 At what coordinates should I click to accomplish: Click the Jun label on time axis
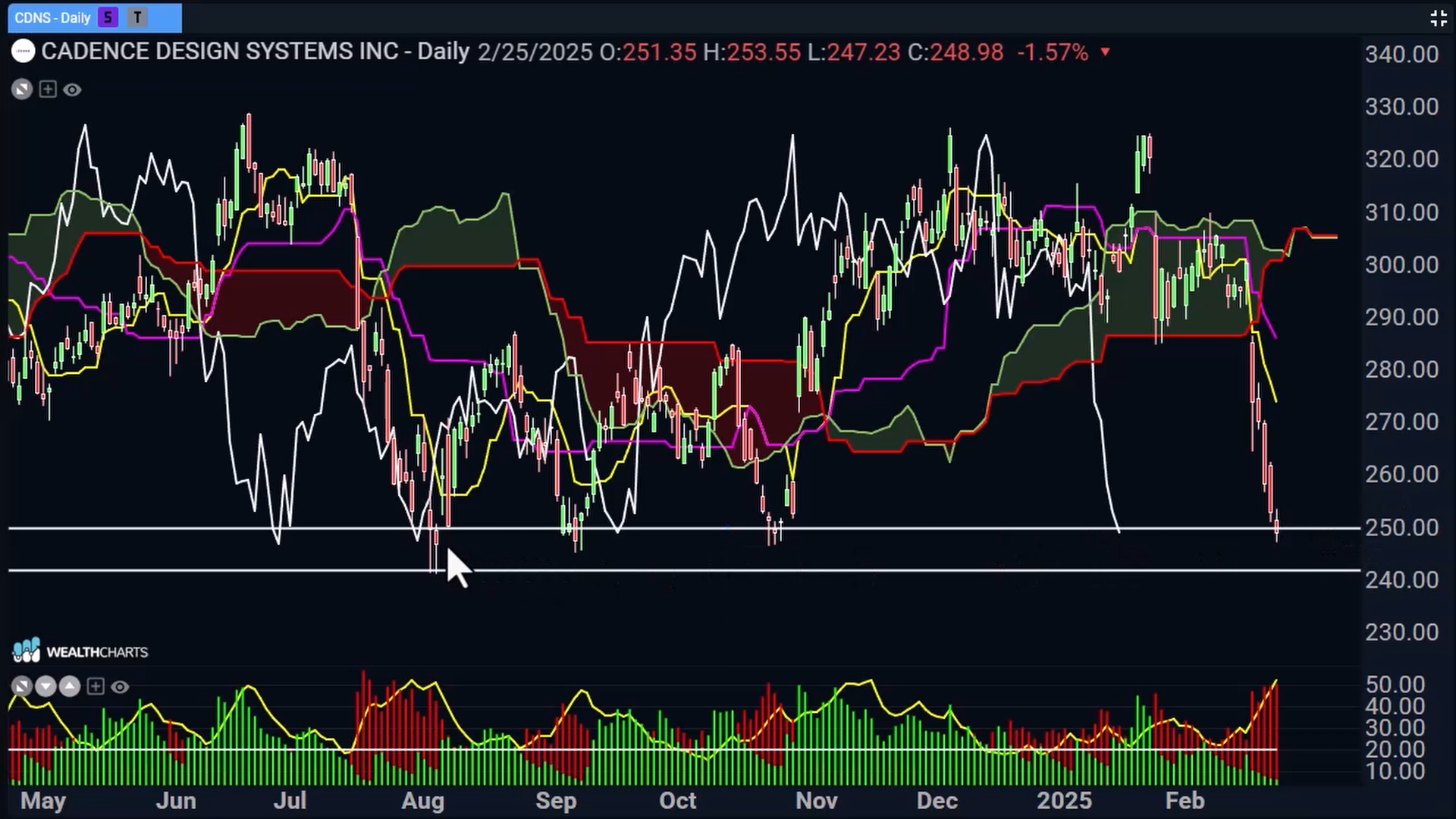coord(176,801)
